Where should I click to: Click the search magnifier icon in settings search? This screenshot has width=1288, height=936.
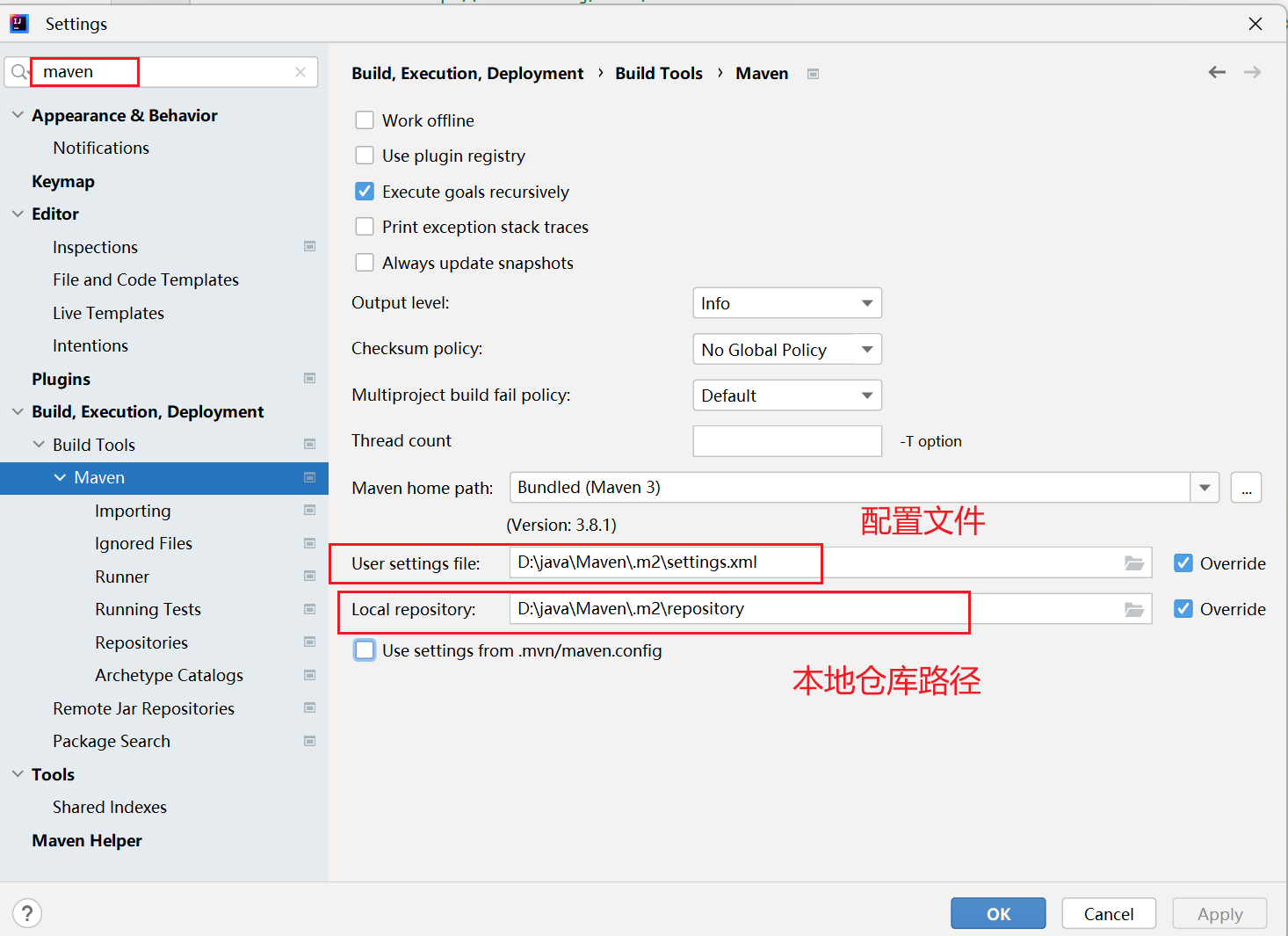(19, 72)
